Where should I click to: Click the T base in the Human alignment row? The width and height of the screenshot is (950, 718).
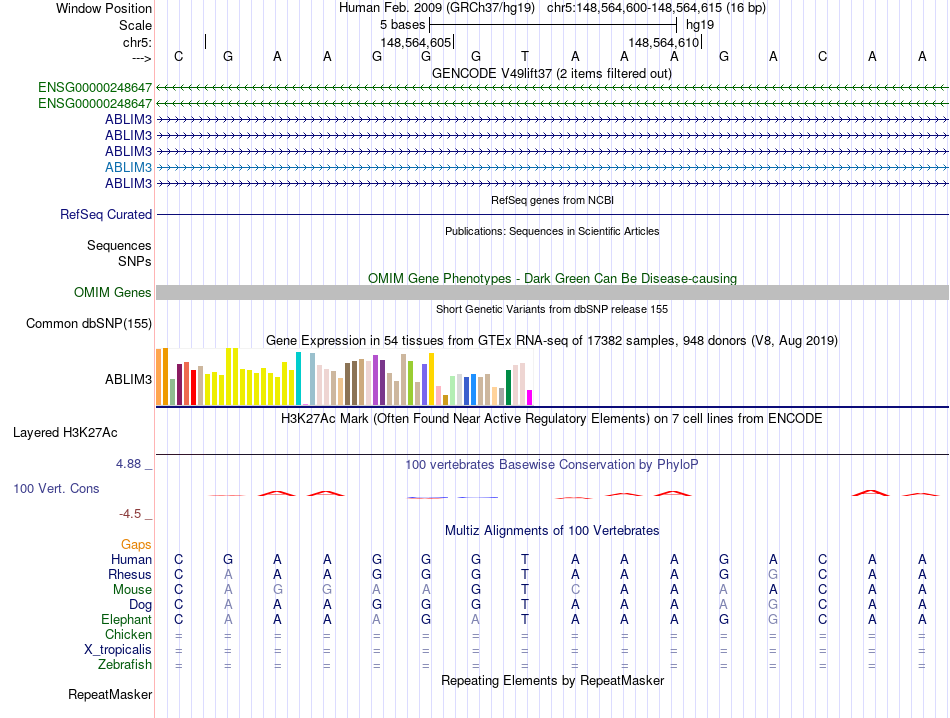(525, 559)
